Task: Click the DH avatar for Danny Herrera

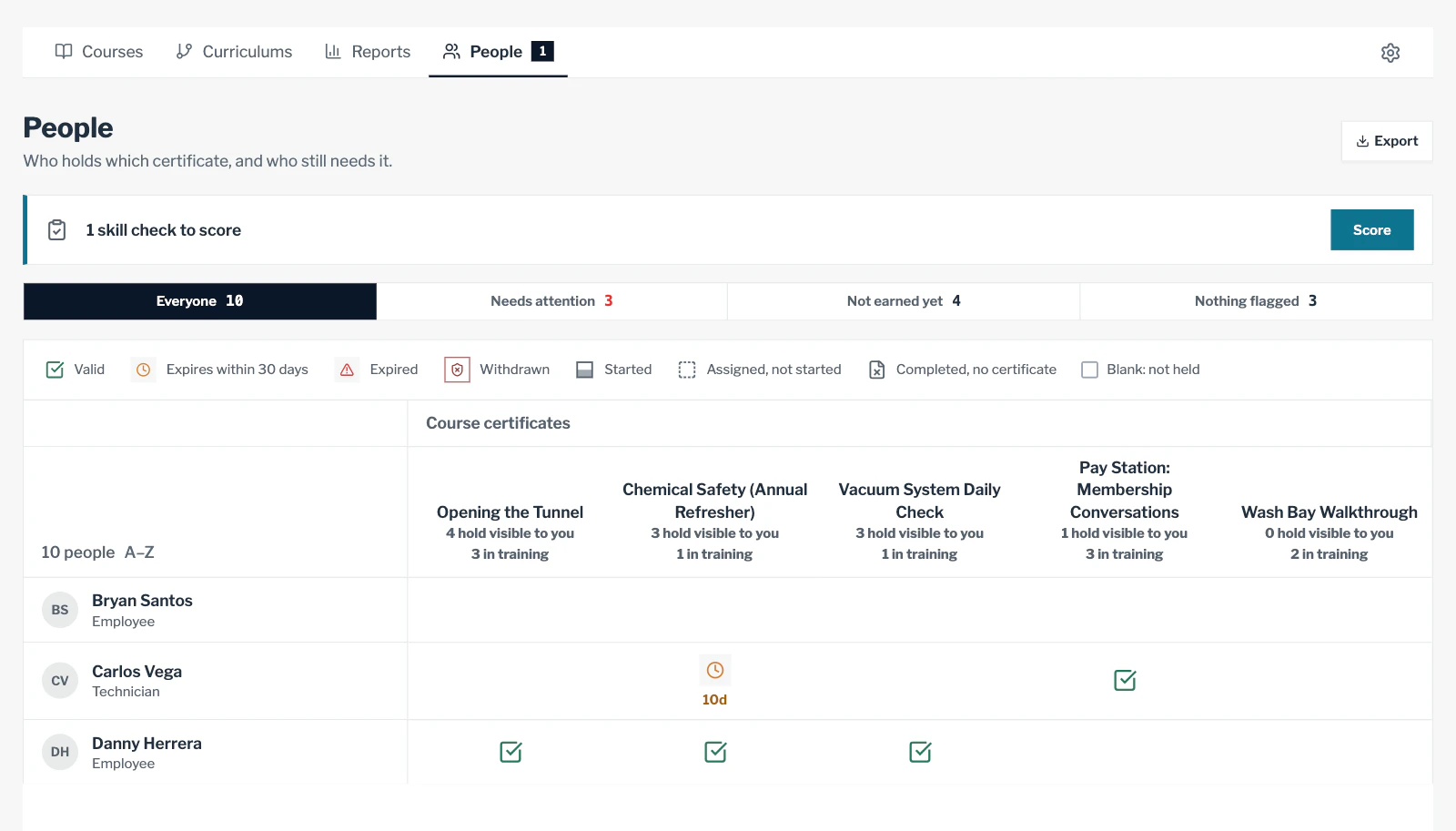Action: pyautogui.click(x=60, y=752)
